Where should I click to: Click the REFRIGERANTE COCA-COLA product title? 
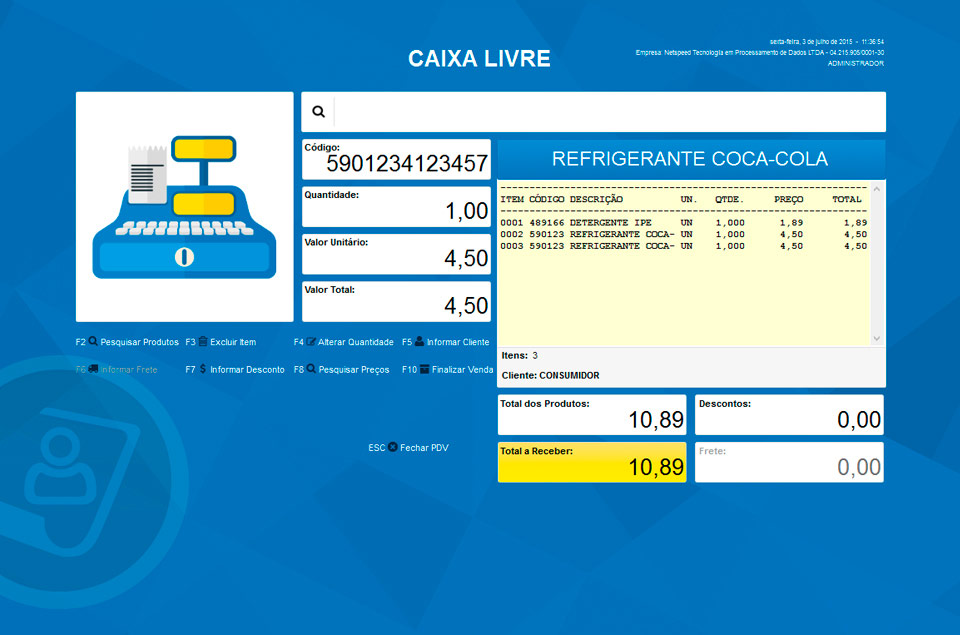690,159
